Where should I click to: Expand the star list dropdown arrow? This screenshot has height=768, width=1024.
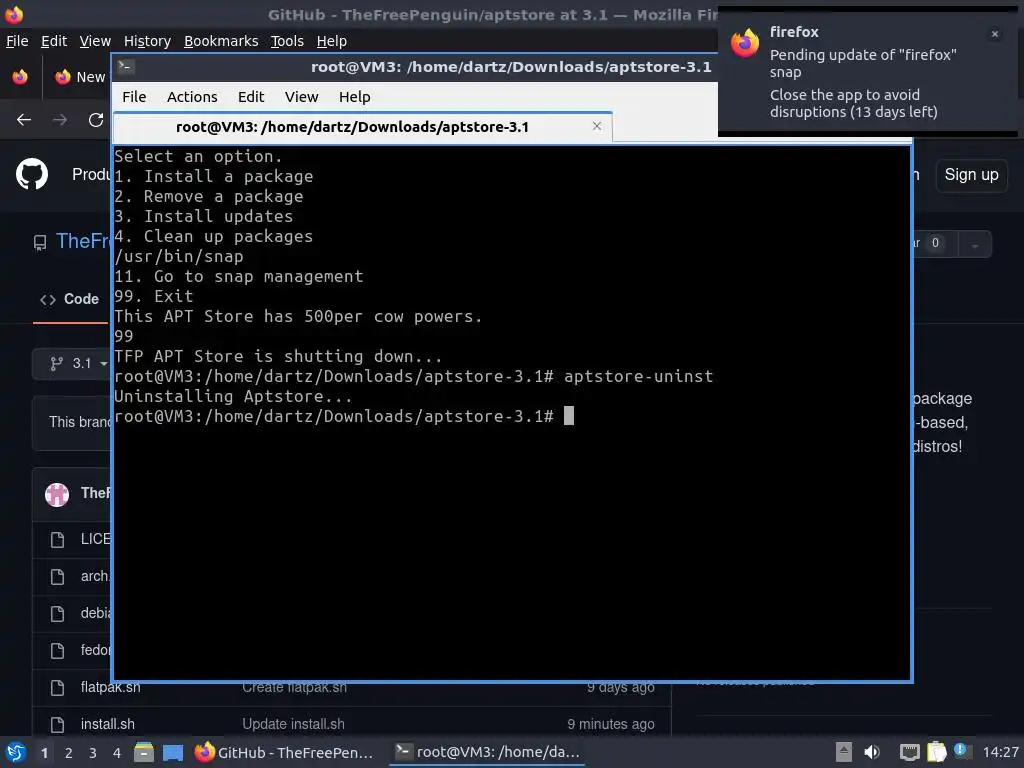(x=974, y=245)
